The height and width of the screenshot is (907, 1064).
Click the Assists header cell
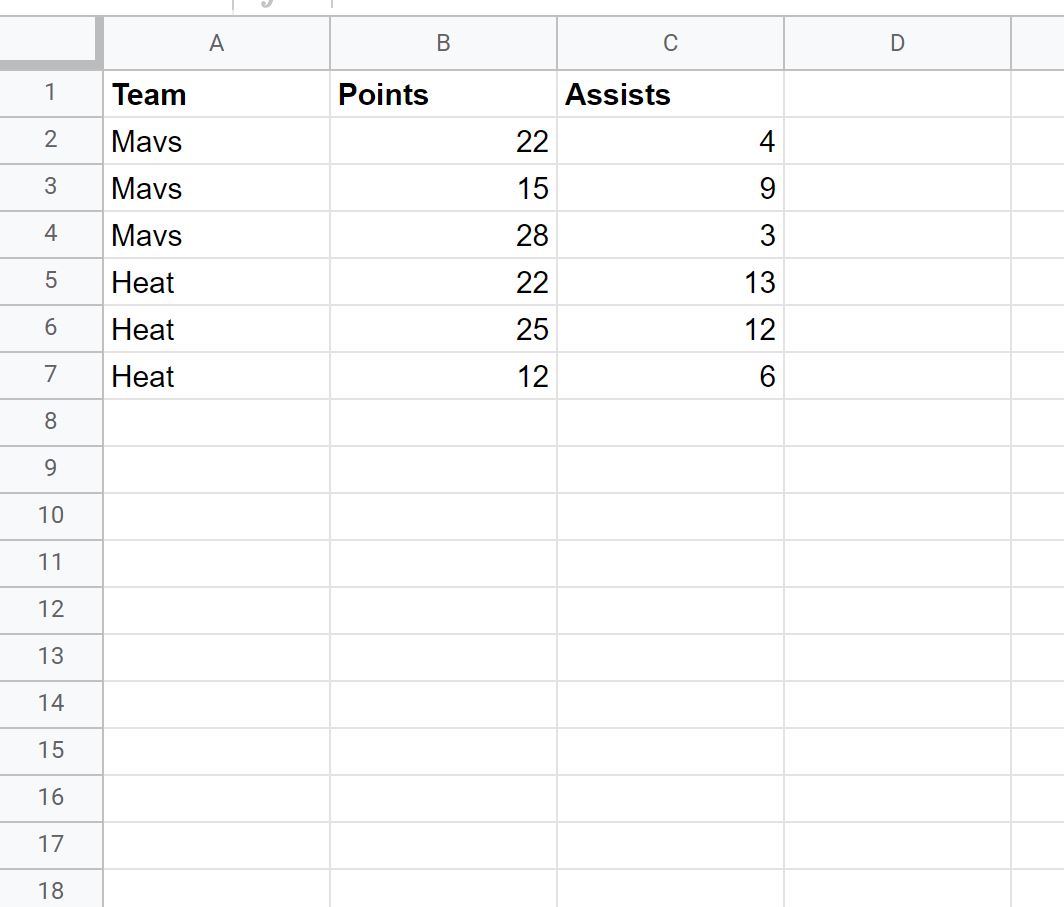[x=670, y=94]
